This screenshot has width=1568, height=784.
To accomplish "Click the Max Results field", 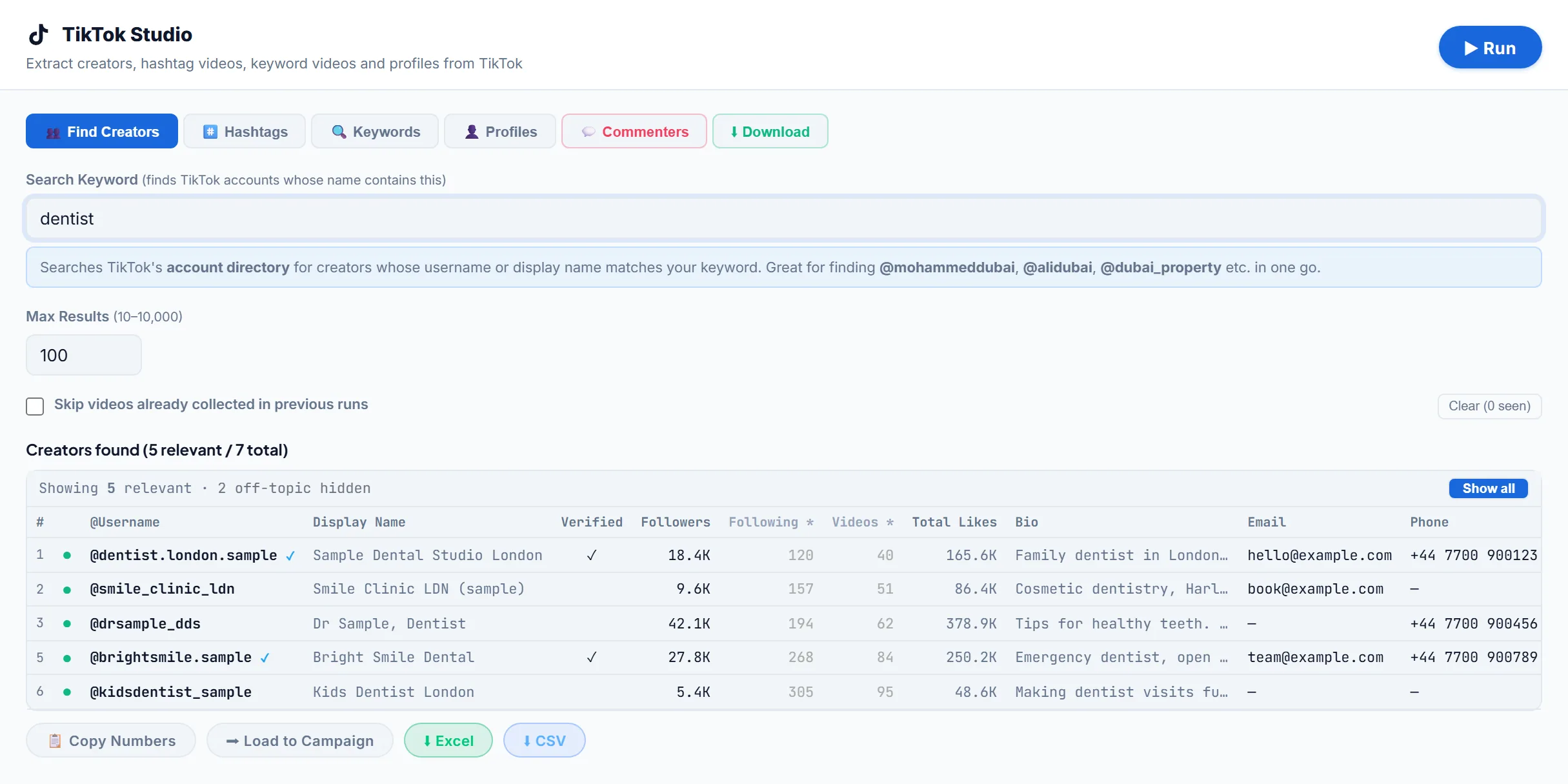I will click(84, 355).
